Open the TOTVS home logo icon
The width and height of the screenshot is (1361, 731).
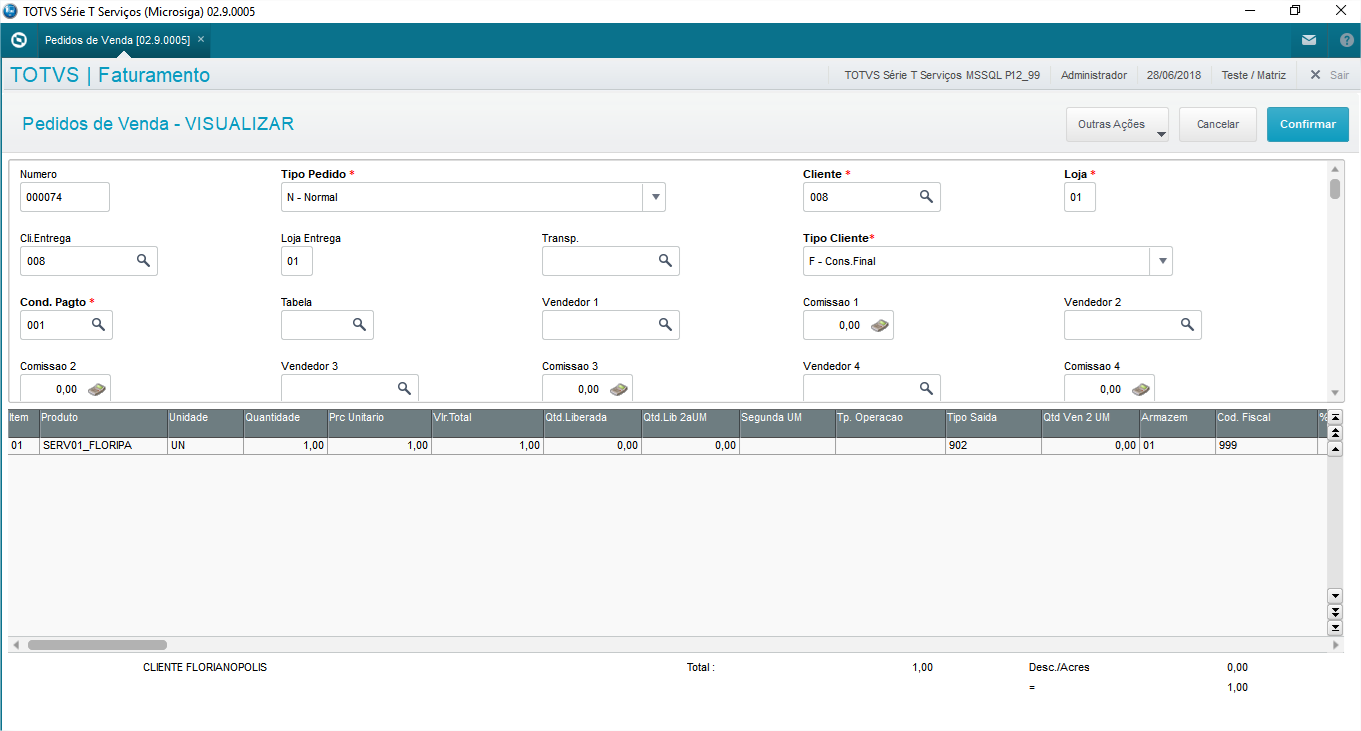pyautogui.click(x=18, y=40)
